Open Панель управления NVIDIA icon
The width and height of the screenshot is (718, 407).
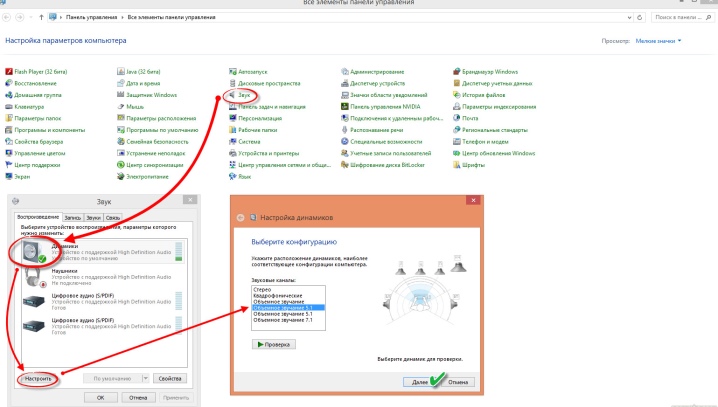(345, 107)
